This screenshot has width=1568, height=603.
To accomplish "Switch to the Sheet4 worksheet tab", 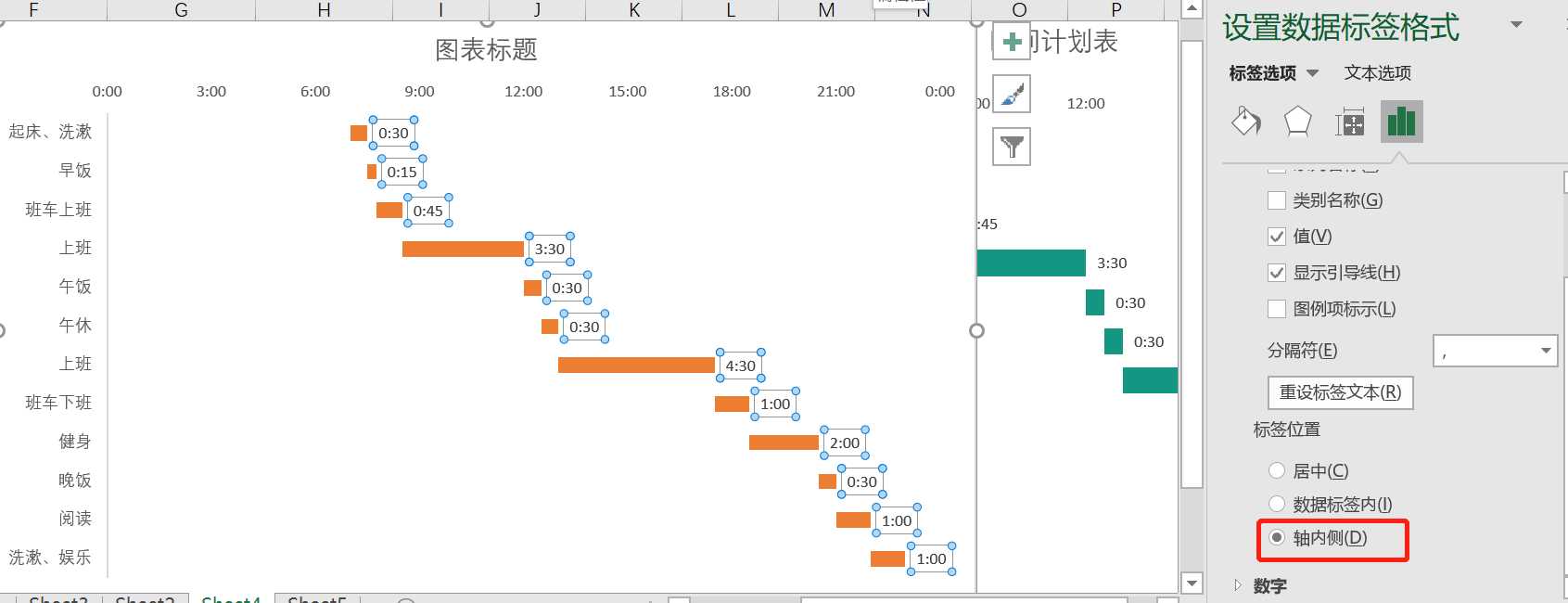I will pyautogui.click(x=231, y=599).
